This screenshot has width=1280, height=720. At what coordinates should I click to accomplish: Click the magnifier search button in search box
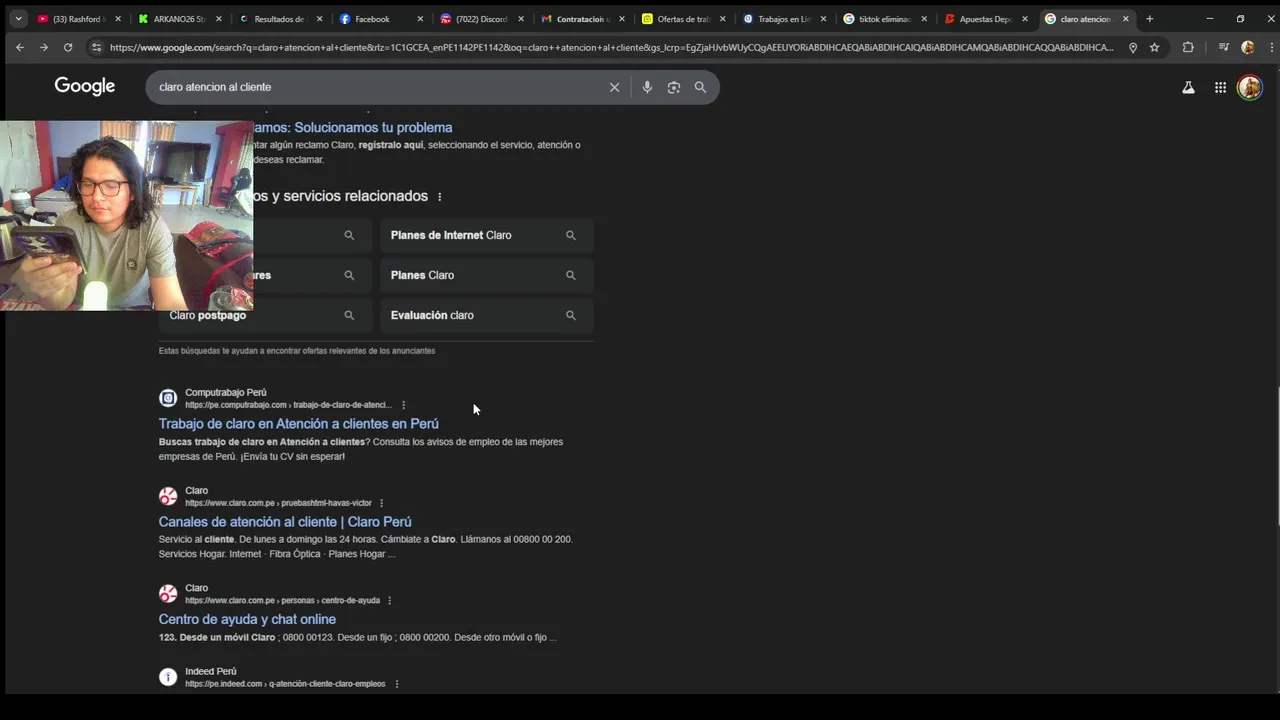[x=700, y=87]
